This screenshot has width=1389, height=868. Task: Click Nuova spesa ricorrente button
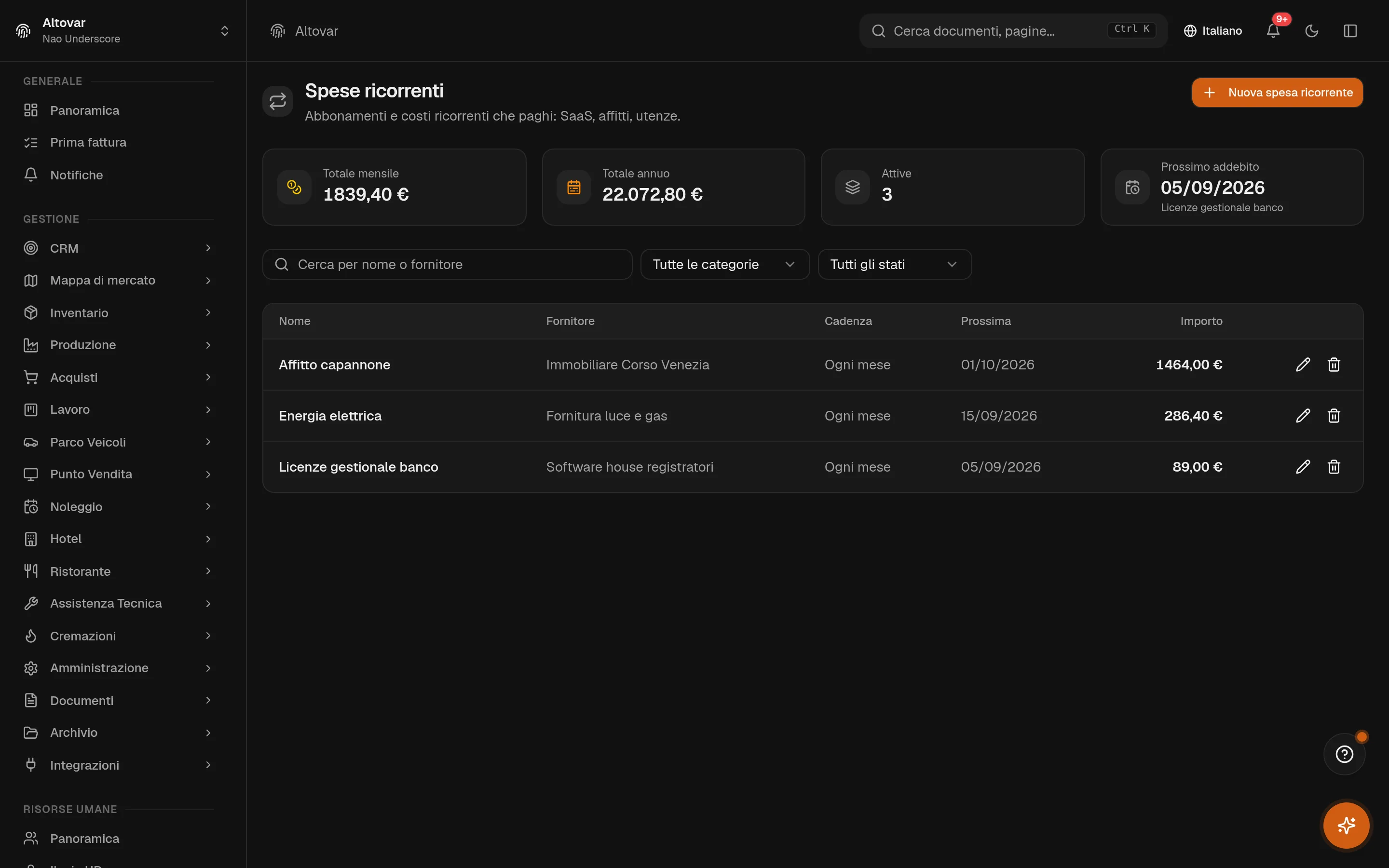pyautogui.click(x=1277, y=93)
